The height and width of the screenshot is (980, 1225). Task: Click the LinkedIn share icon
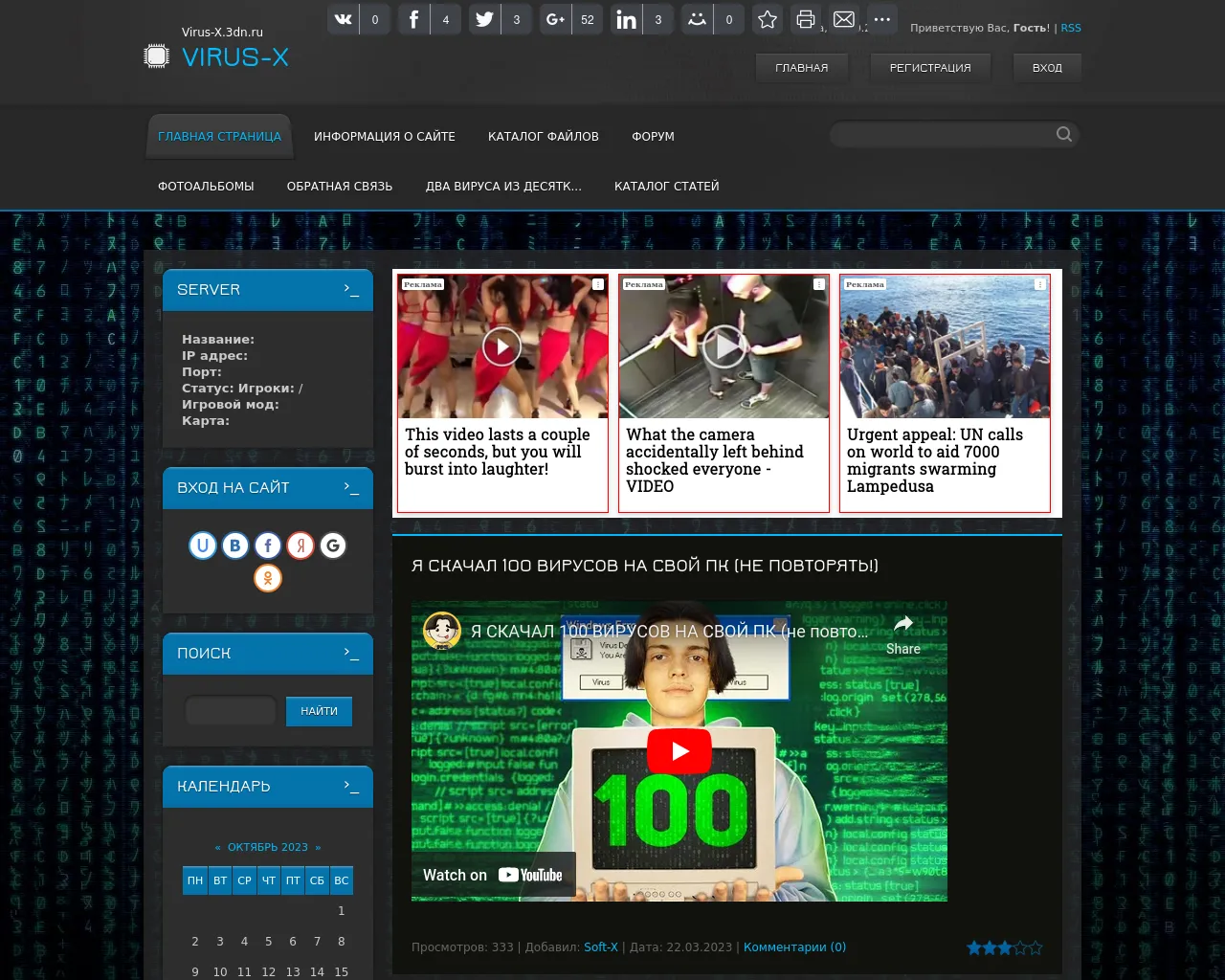(627, 19)
